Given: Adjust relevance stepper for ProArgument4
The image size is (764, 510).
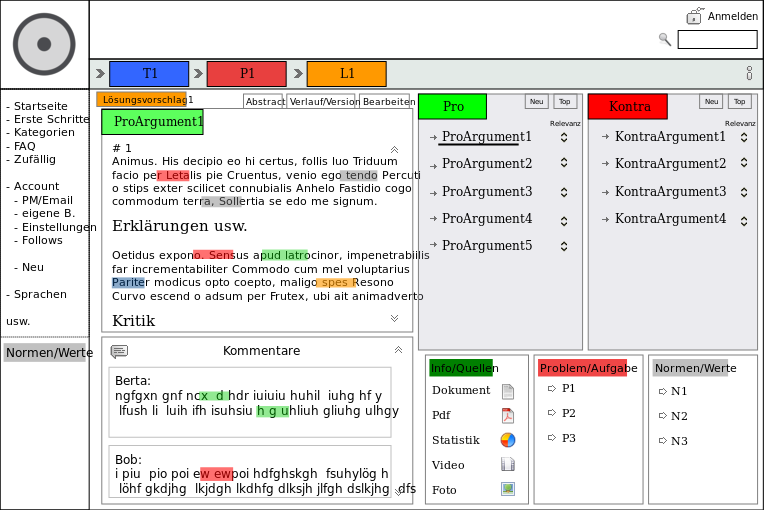Looking at the screenshot, I should tap(564, 221).
